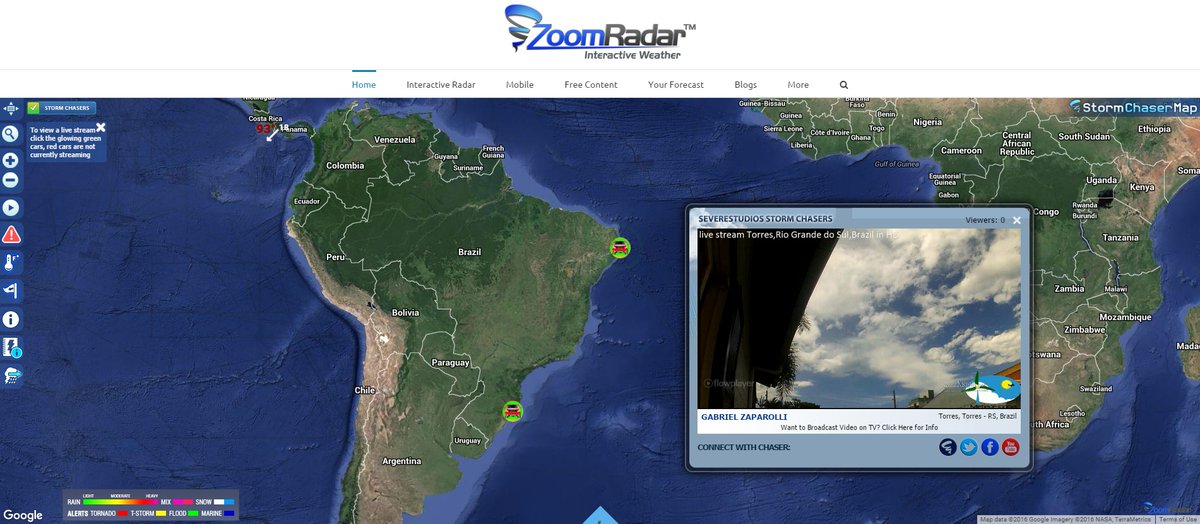The height and width of the screenshot is (524, 1200).
Task: Click the Bolivia map label
Action: [x=405, y=313]
